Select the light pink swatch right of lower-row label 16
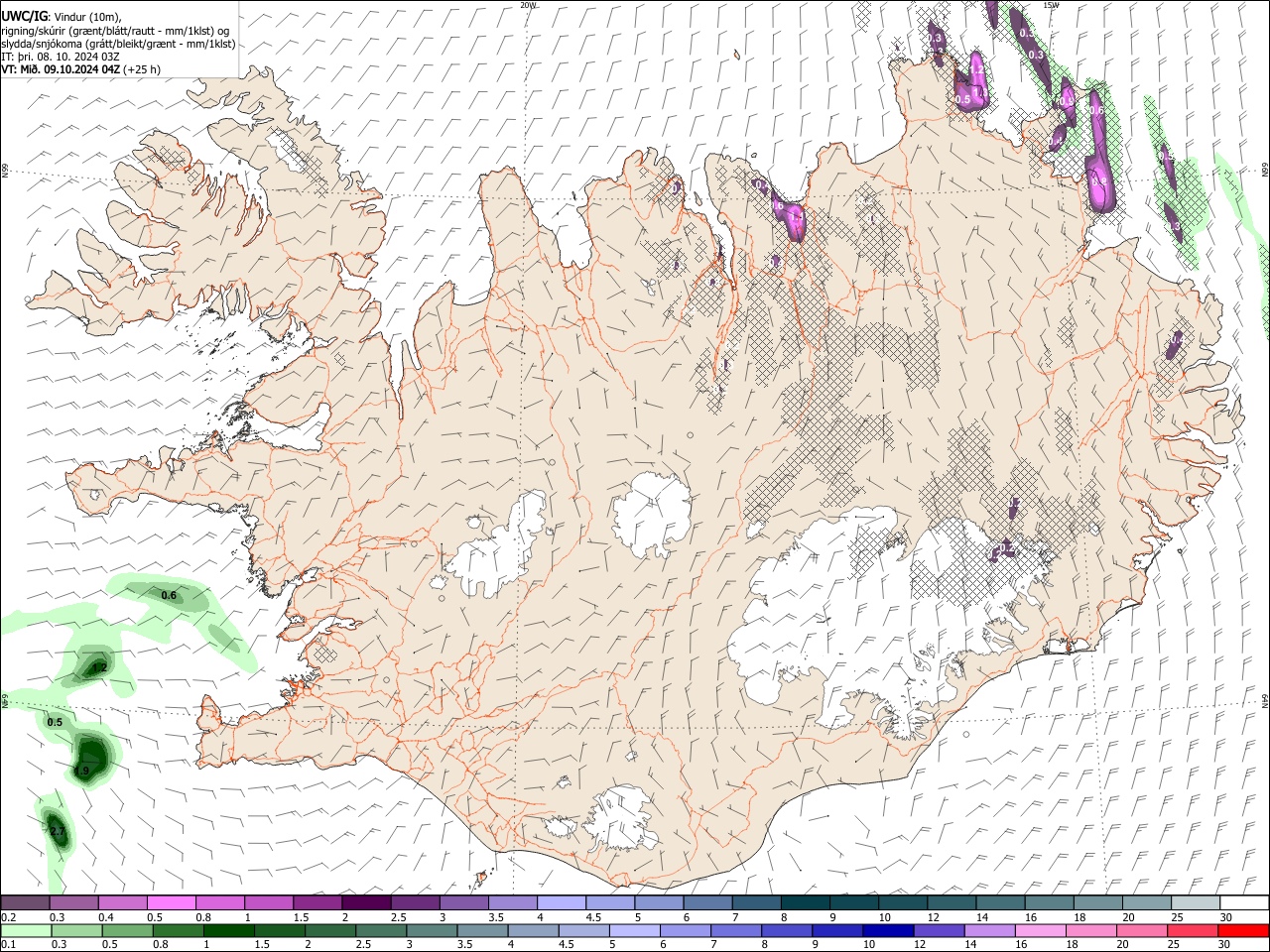 1039,930
